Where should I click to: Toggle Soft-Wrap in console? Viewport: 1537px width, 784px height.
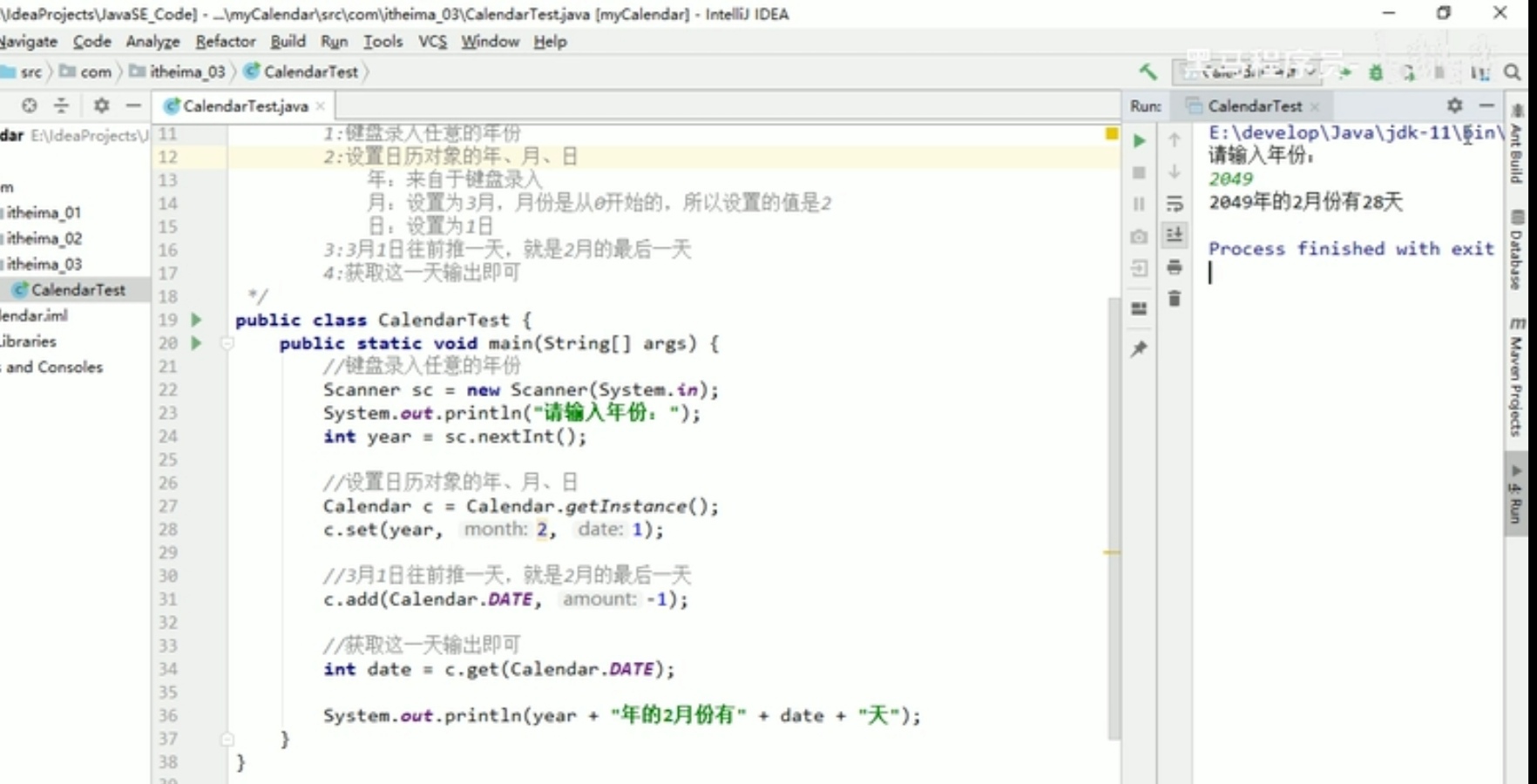click(x=1175, y=204)
